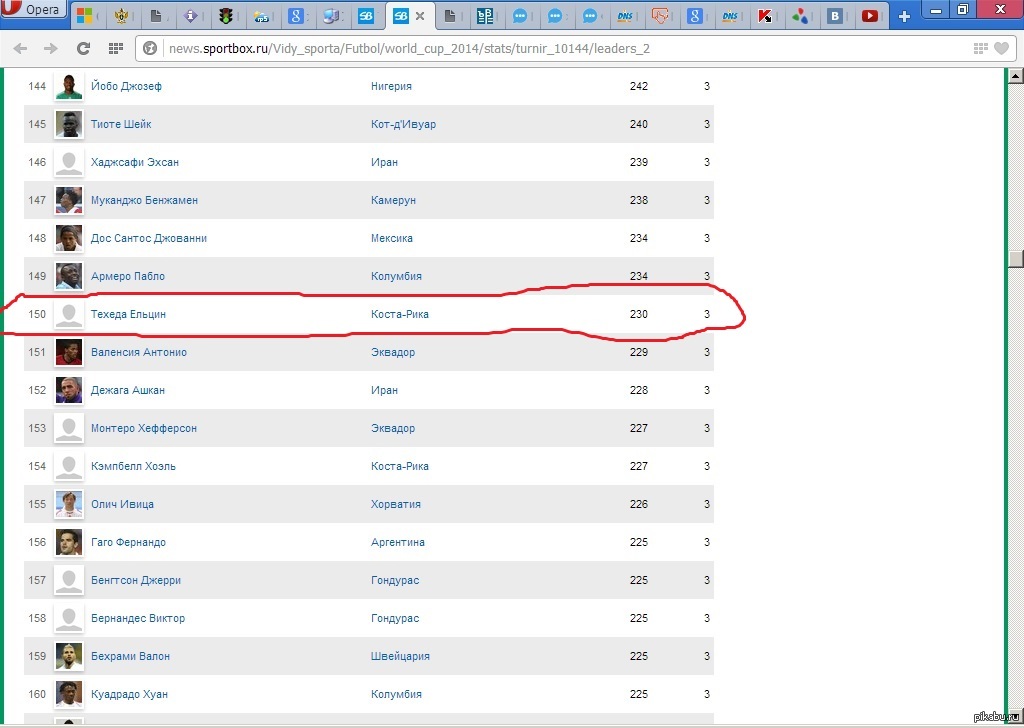Switch to the Kaspersky K tab
This screenshot has height=728, width=1024.
pyautogui.click(x=765, y=16)
